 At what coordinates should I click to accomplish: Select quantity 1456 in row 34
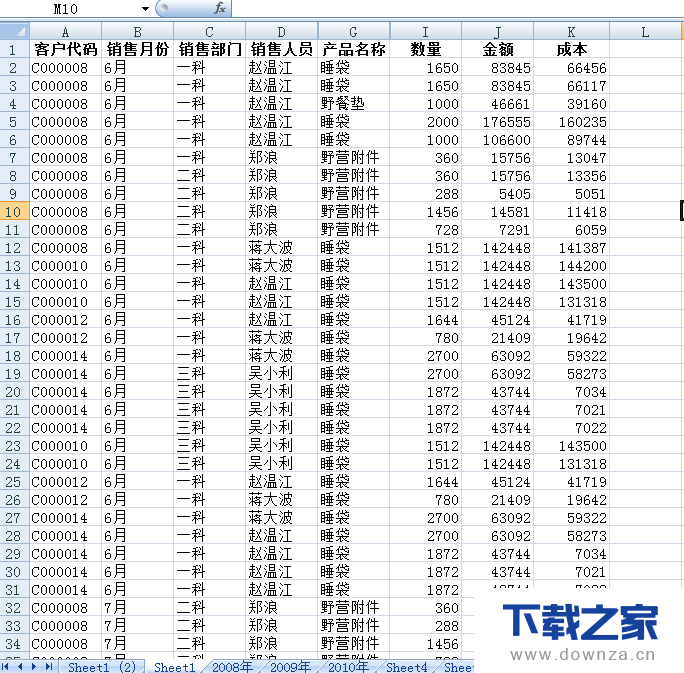425,643
